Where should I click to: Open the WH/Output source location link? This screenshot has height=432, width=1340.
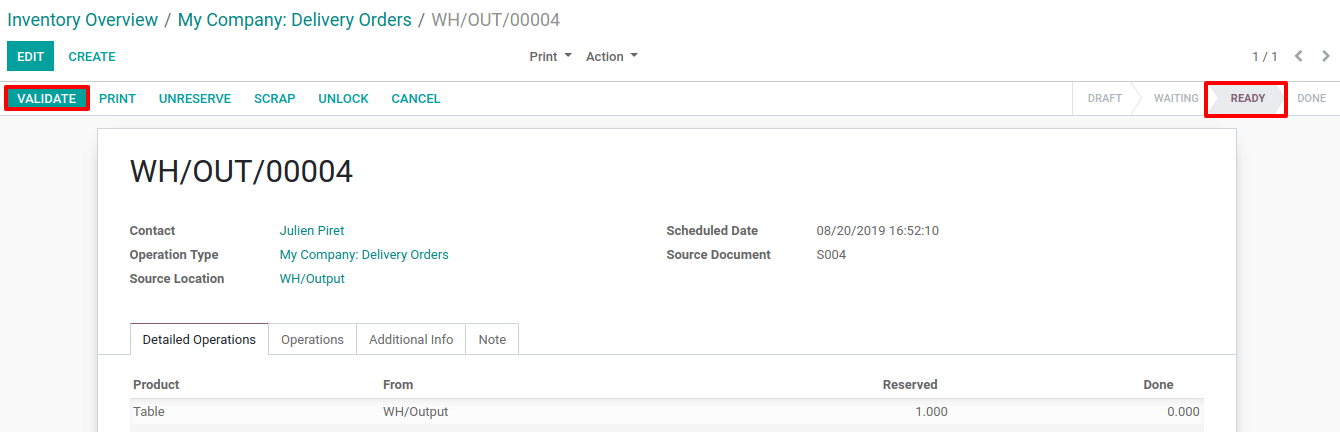[x=312, y=279]
